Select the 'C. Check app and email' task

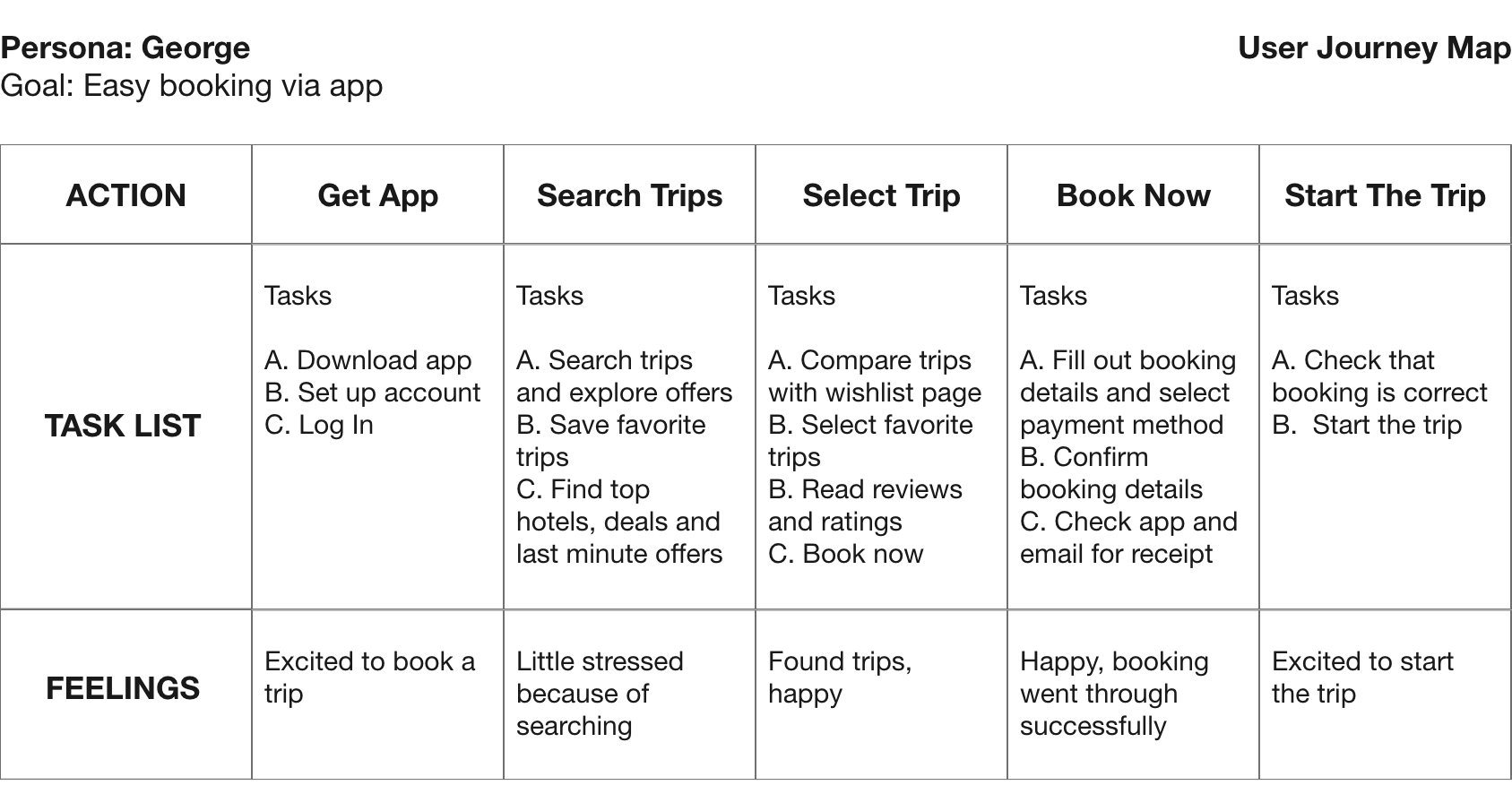(1128, 538)
